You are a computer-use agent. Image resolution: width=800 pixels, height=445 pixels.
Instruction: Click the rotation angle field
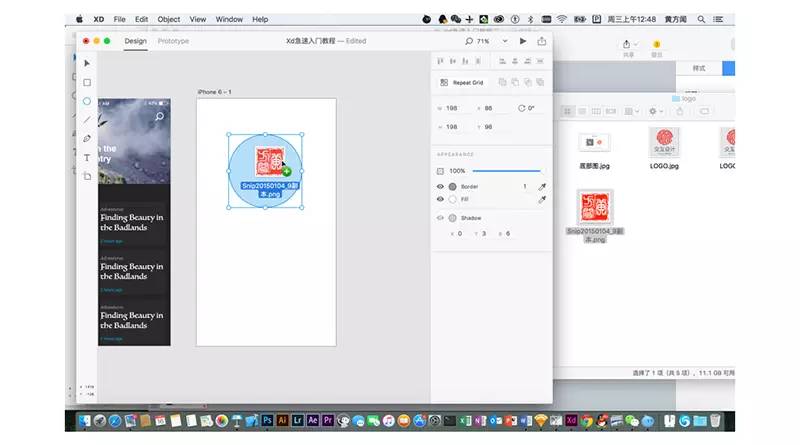(531, 108)
